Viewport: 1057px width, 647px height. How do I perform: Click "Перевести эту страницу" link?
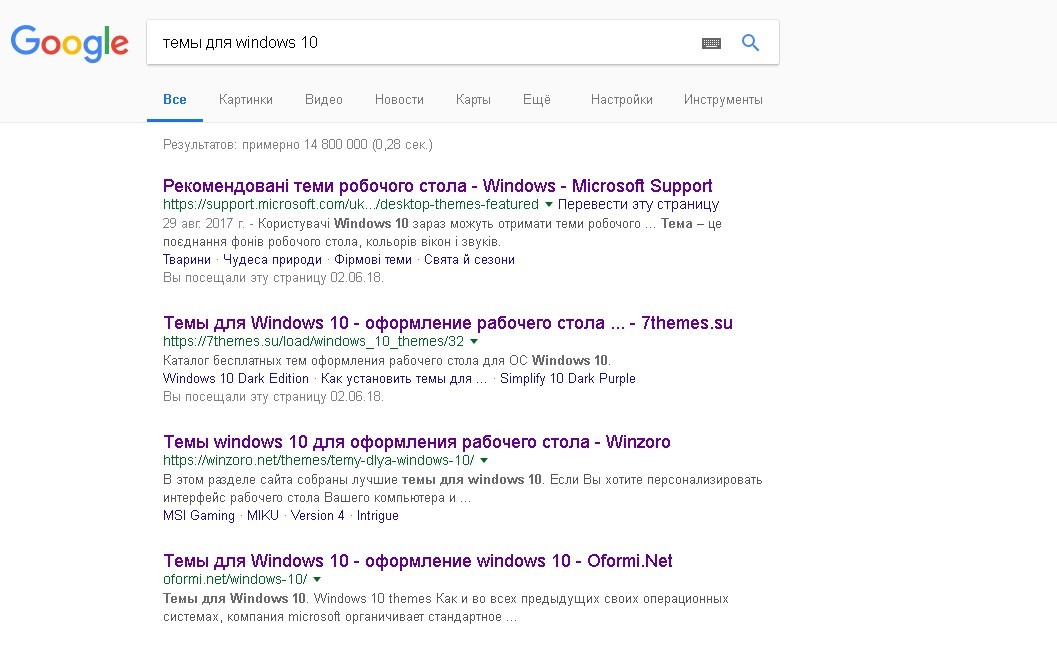pyautogui.click(x=638, y=204)
